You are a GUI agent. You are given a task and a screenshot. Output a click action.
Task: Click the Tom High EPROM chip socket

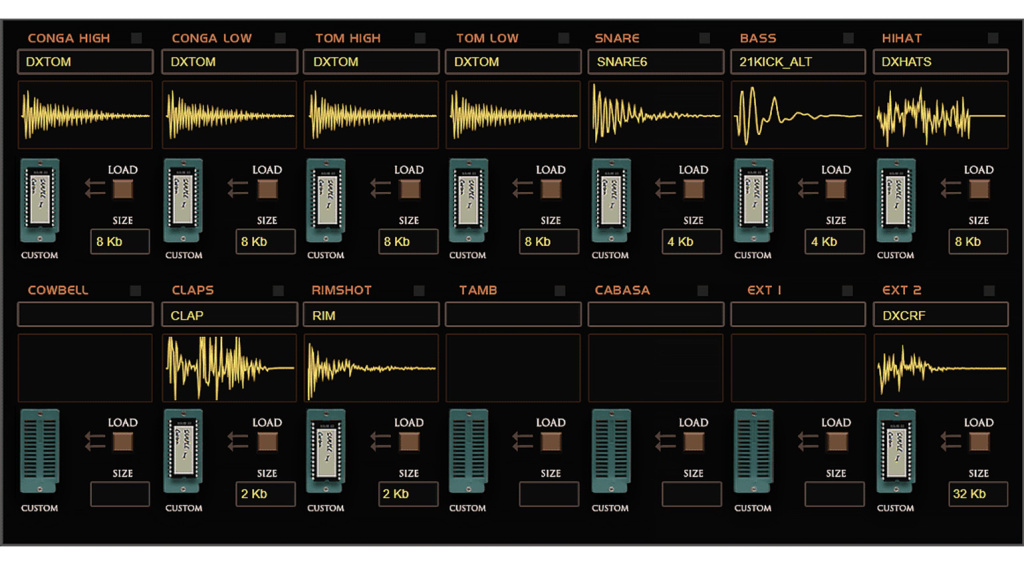326,201
